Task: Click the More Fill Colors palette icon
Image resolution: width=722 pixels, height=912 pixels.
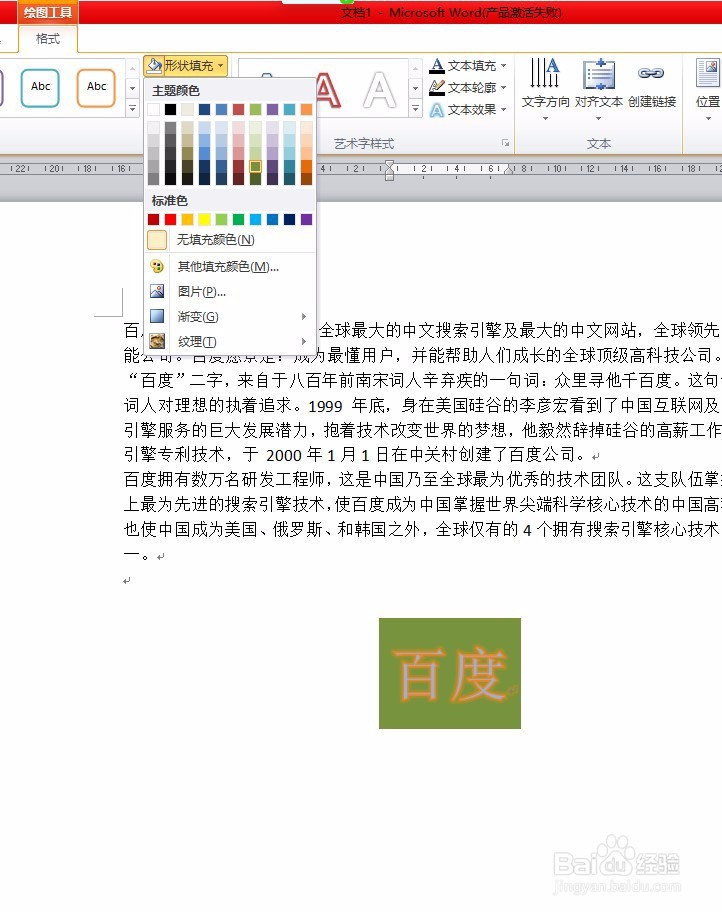Action: click(157, 266)
